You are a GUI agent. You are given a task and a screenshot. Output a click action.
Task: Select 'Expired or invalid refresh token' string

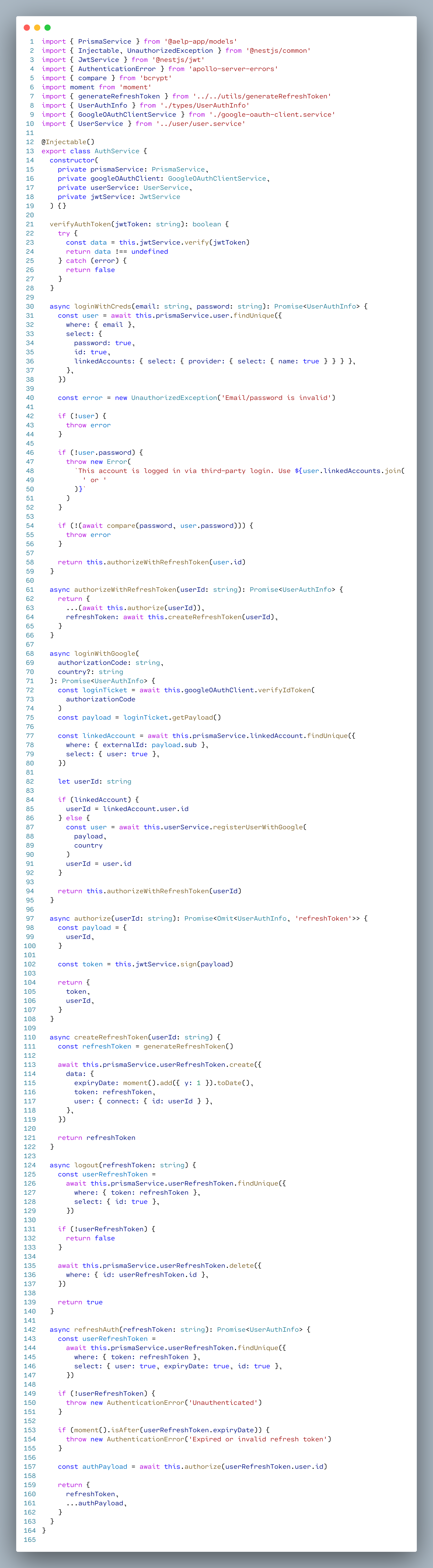coord(258,1438)
